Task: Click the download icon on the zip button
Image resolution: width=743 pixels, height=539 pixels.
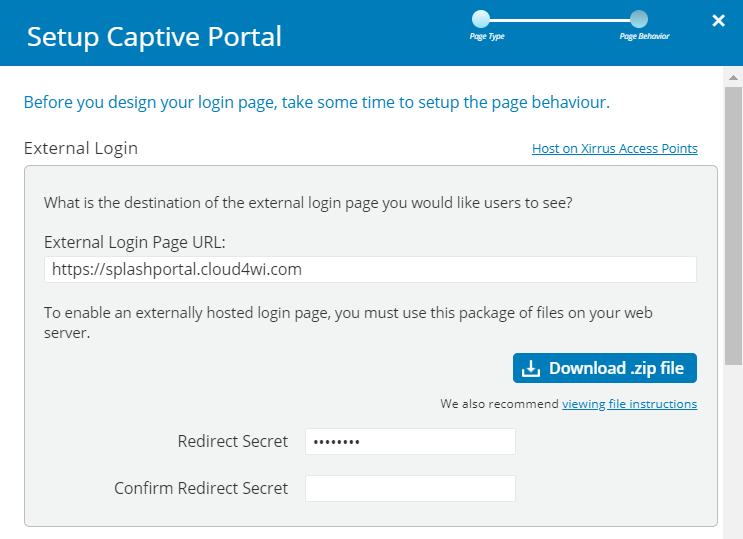Action: tap(531, 368)
